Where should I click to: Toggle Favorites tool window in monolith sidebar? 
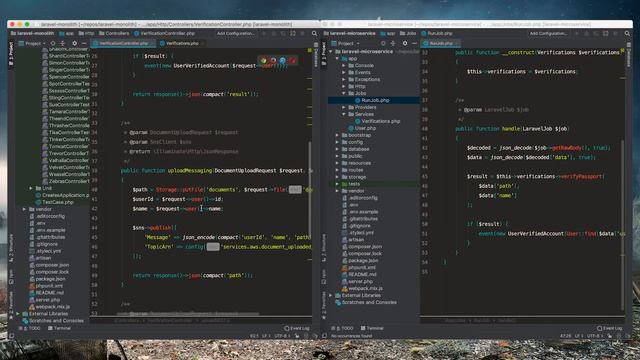[11, 305]
